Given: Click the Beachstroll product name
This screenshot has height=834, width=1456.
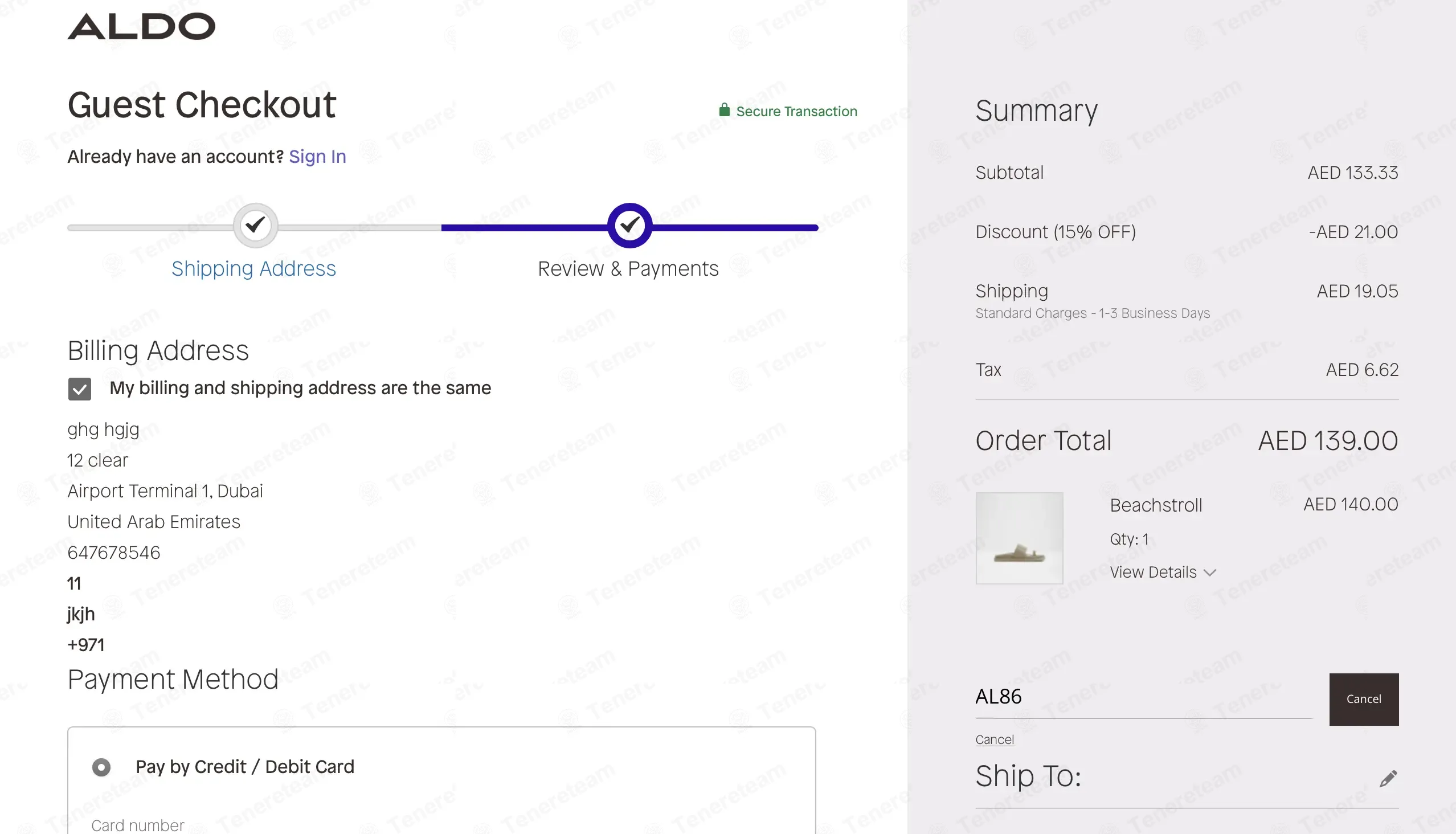Looking at the screenshot, I should [x=1156, y=505].
